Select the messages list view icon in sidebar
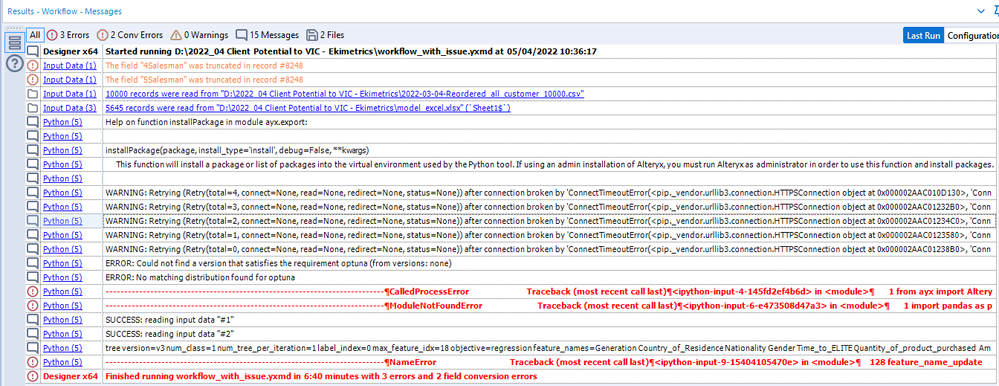This screenshot has height=386, width=999. 14,43
